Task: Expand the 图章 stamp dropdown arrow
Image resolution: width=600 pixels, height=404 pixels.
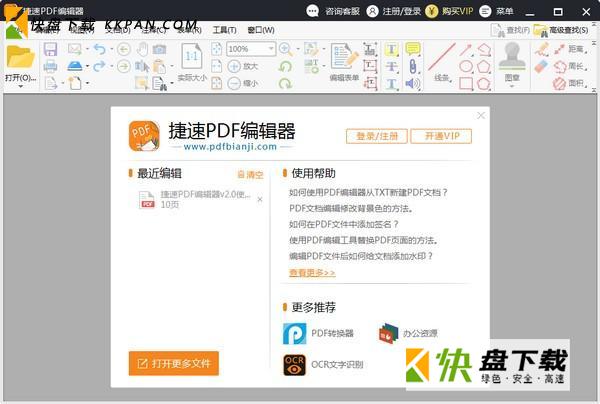Action: click(x=512, y=86)
